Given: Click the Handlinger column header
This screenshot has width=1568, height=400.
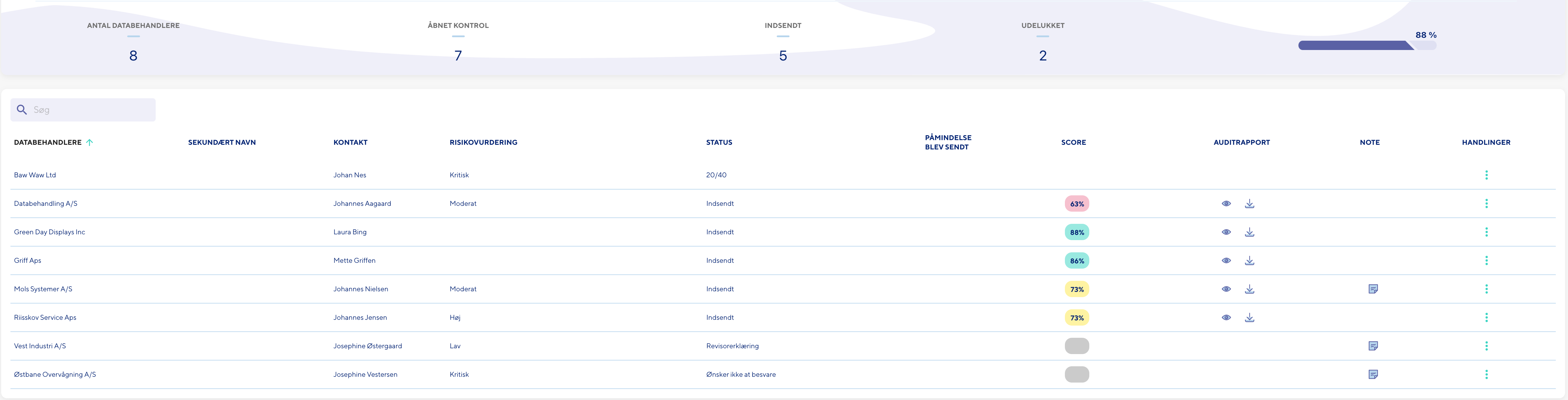Looking at the screenshot, I should pos(1486,142).
